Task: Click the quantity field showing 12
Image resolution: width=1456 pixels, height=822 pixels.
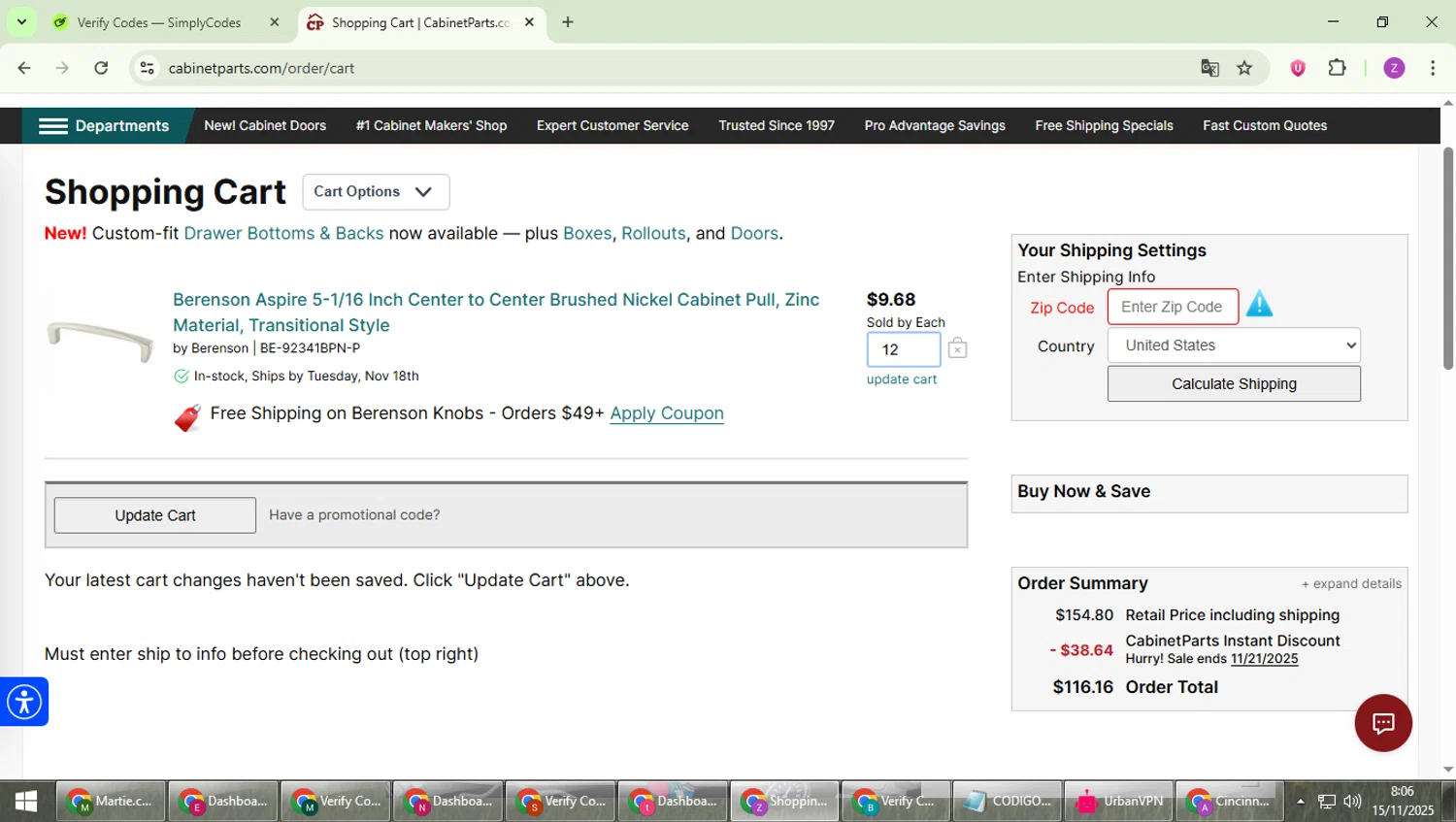Action: pyautogui.click(x=903, y=349)
